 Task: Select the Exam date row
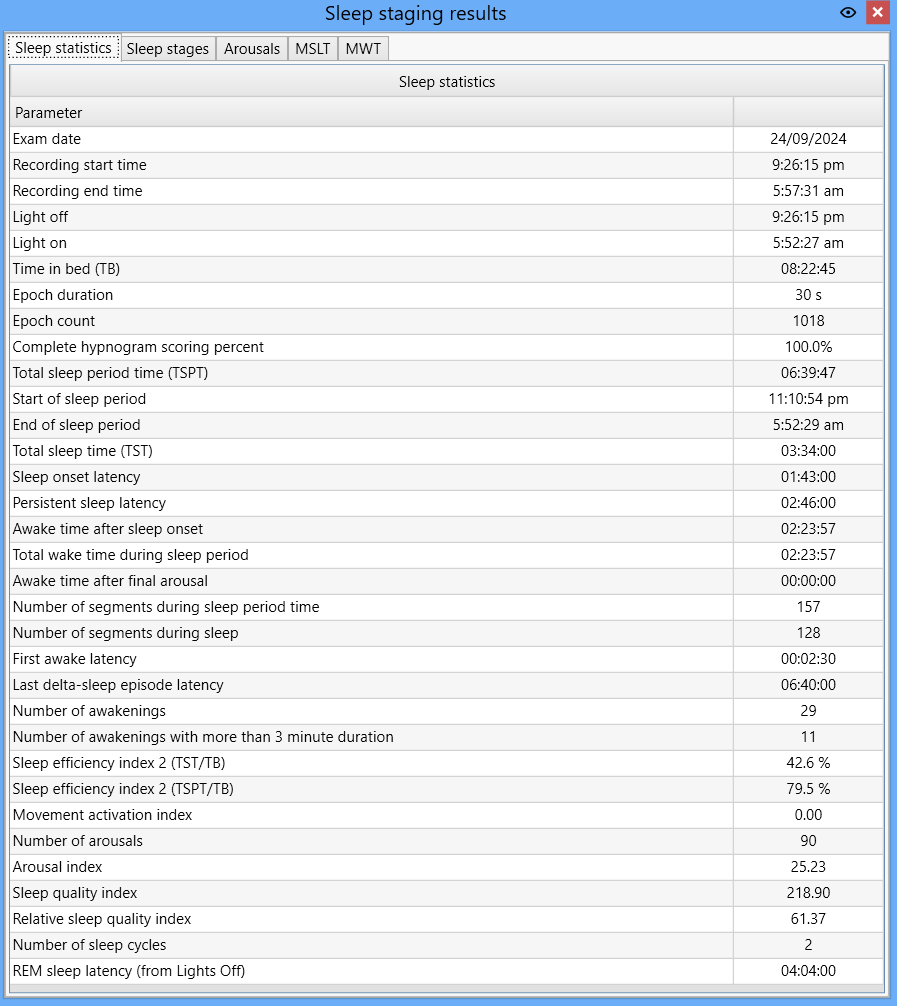[x=447, y=139]
